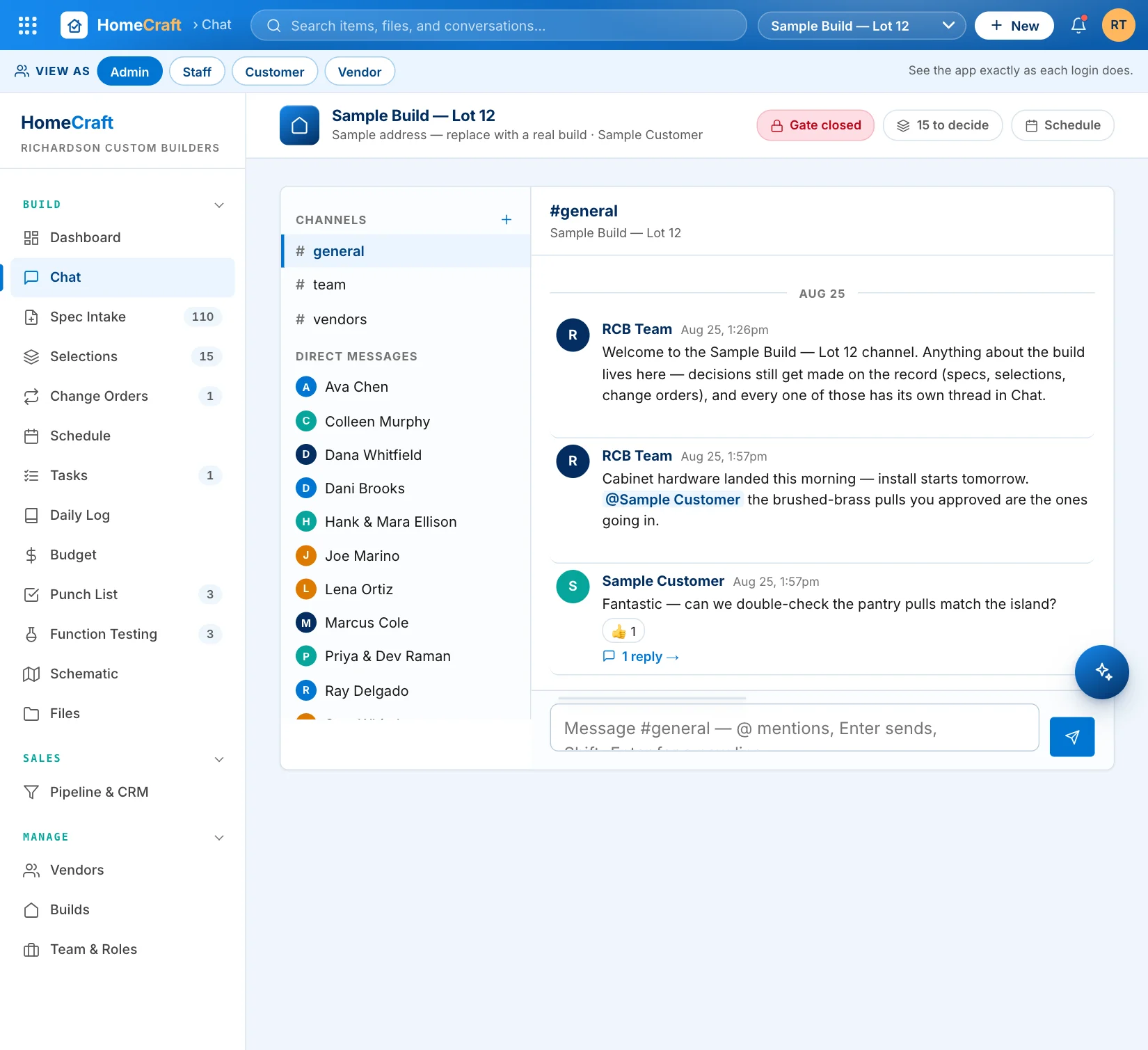
Task: Open the 15 to decide button
Action: click(942, 125)
